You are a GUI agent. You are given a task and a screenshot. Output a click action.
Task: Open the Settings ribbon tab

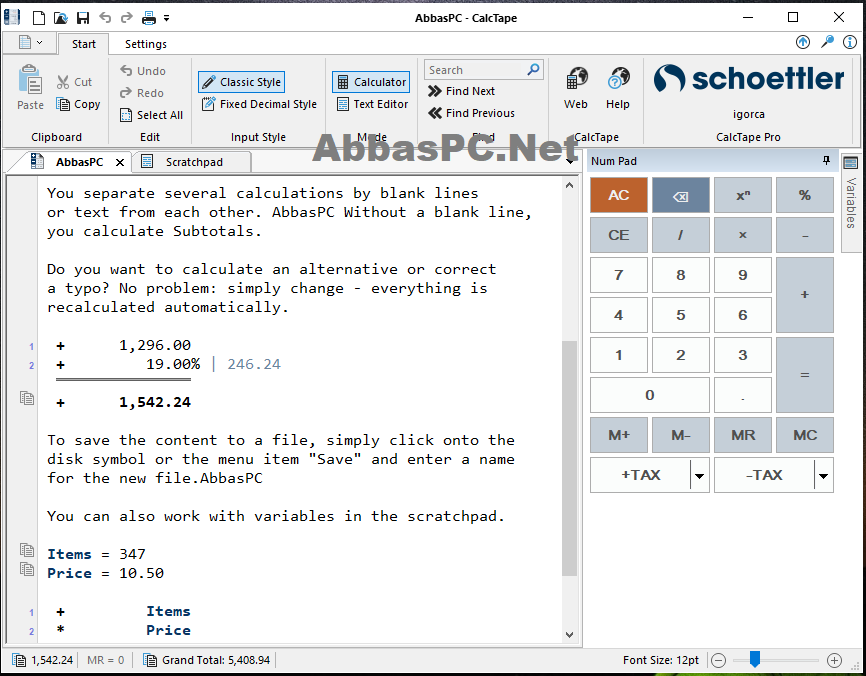coord(146,44)
